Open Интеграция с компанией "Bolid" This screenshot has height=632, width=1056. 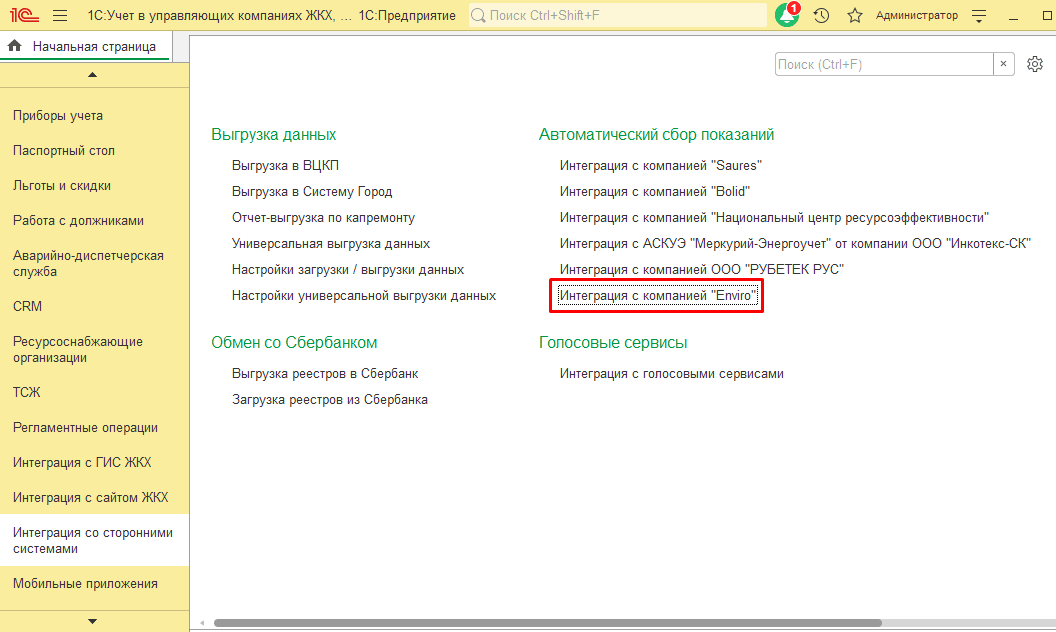click(655, 191)
